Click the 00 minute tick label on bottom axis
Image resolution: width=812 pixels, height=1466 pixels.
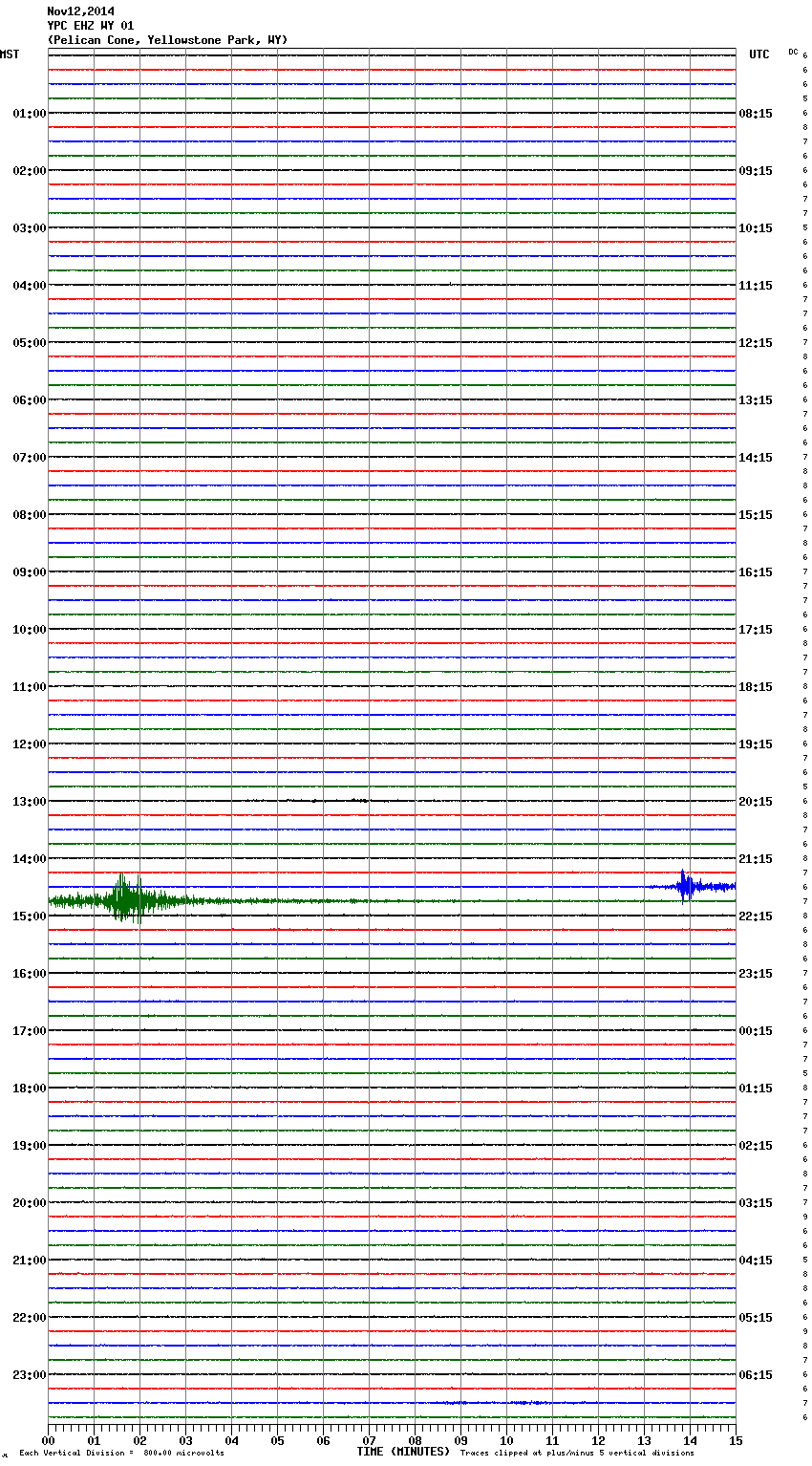(x=48, y=1440)
